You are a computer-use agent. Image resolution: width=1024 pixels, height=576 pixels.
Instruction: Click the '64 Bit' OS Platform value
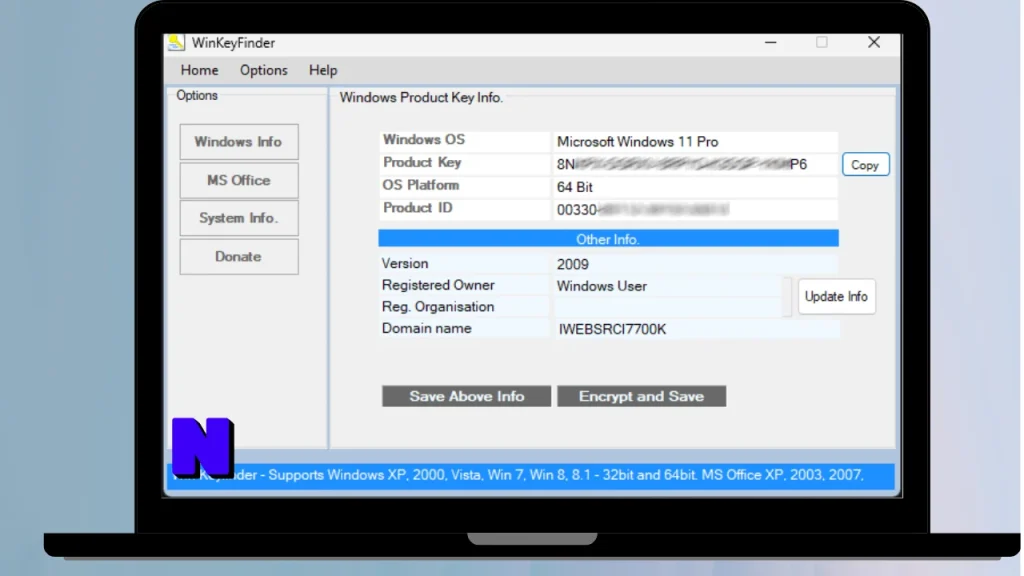click(575, 187)
